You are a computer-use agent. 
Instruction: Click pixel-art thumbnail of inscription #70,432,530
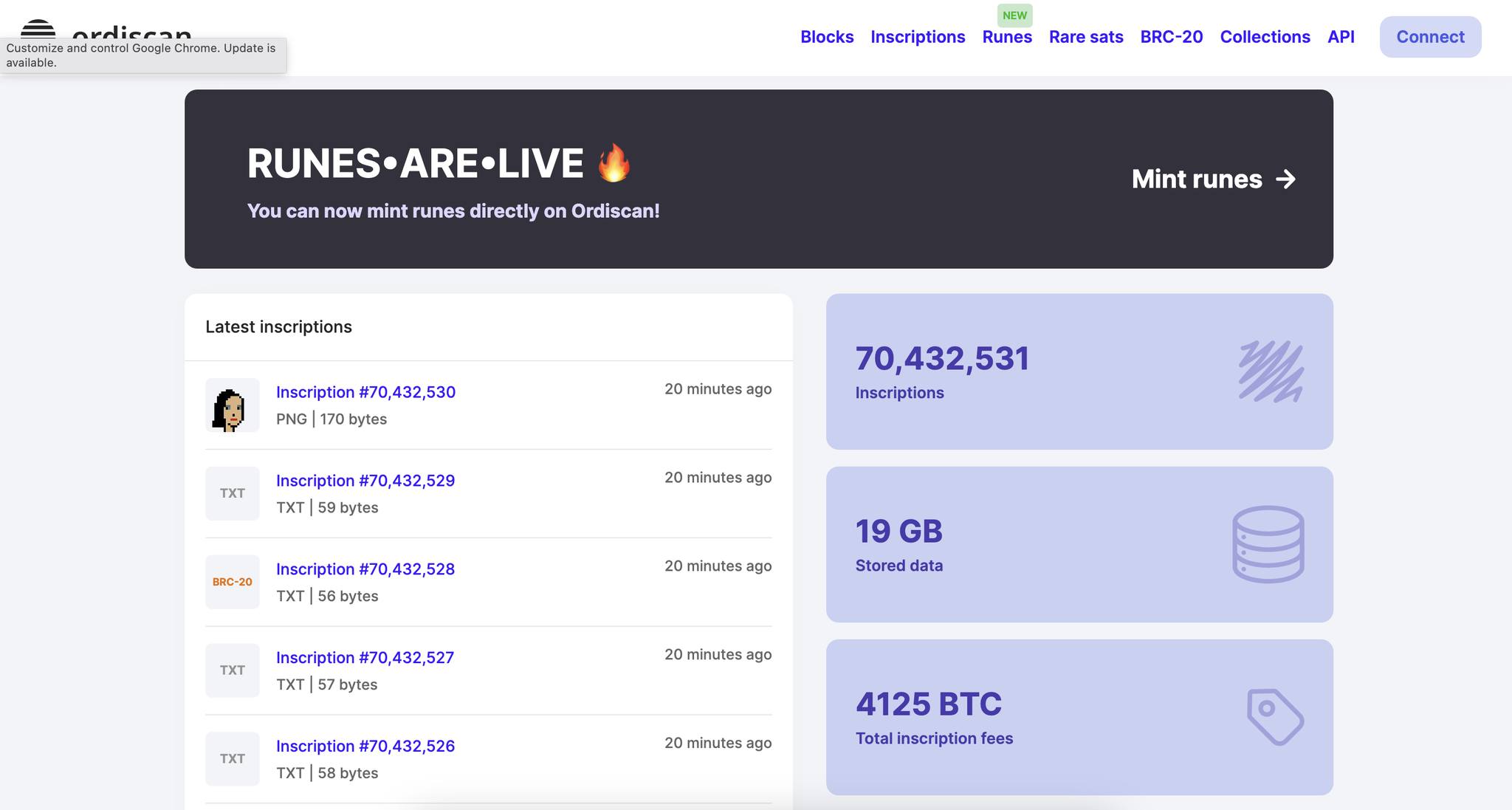(x=233, y=405)
